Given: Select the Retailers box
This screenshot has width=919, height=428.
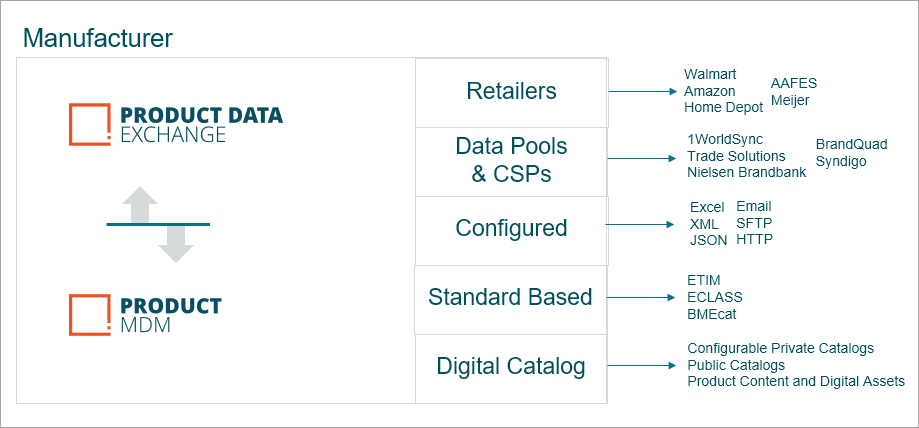Looking at the screenshot, I should [x=511, y=92].
